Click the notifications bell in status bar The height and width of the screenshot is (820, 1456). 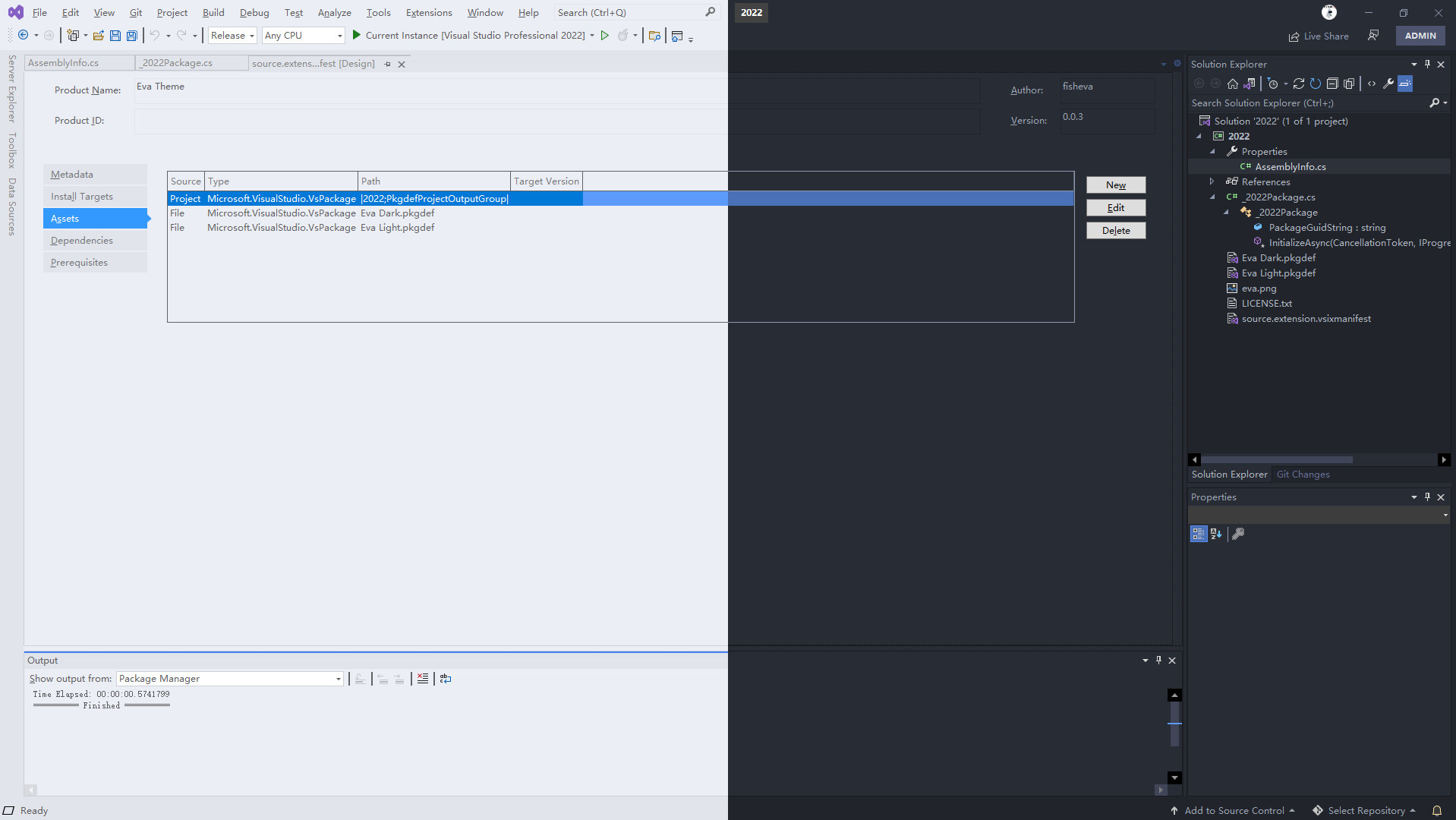(x=1437, y=810)
